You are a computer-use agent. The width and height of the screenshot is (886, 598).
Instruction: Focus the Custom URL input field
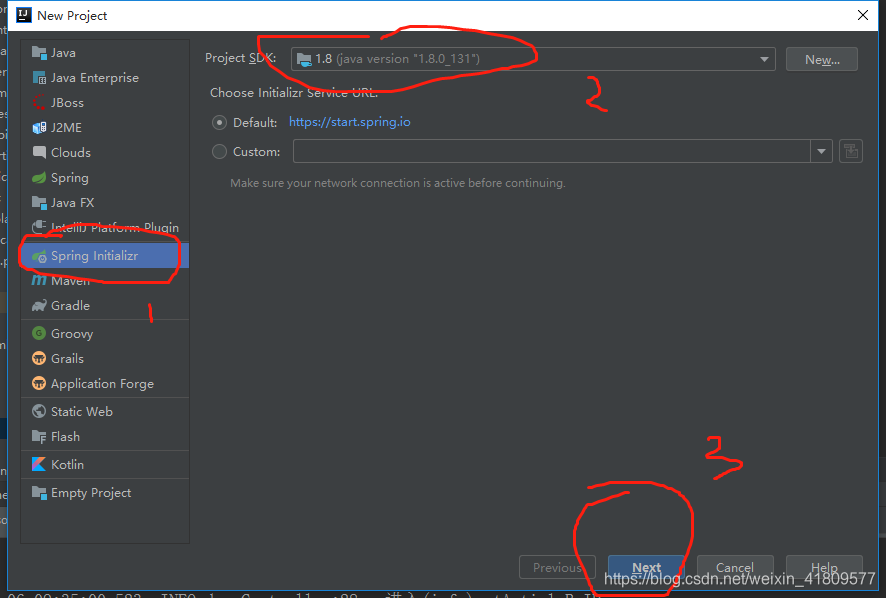[x=551, y=151]
